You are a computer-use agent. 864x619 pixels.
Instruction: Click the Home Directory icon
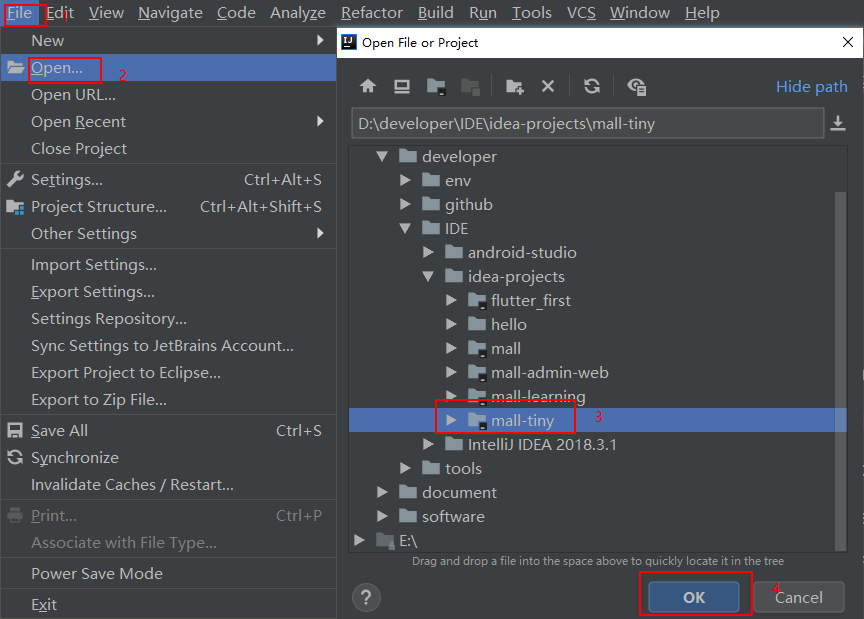tap(368, 87)
